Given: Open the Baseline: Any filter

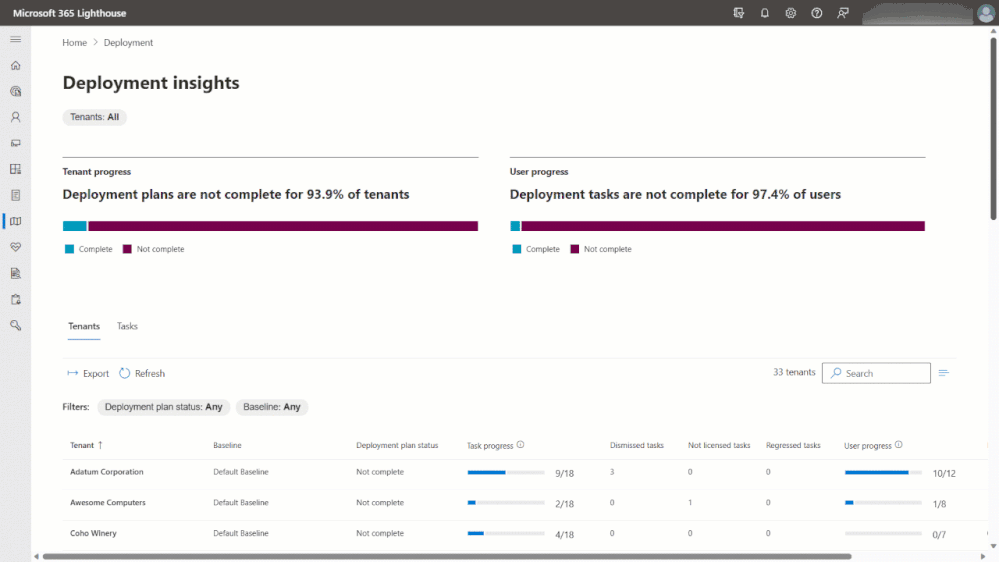Looking at the screenshot, I should (272, 407).
